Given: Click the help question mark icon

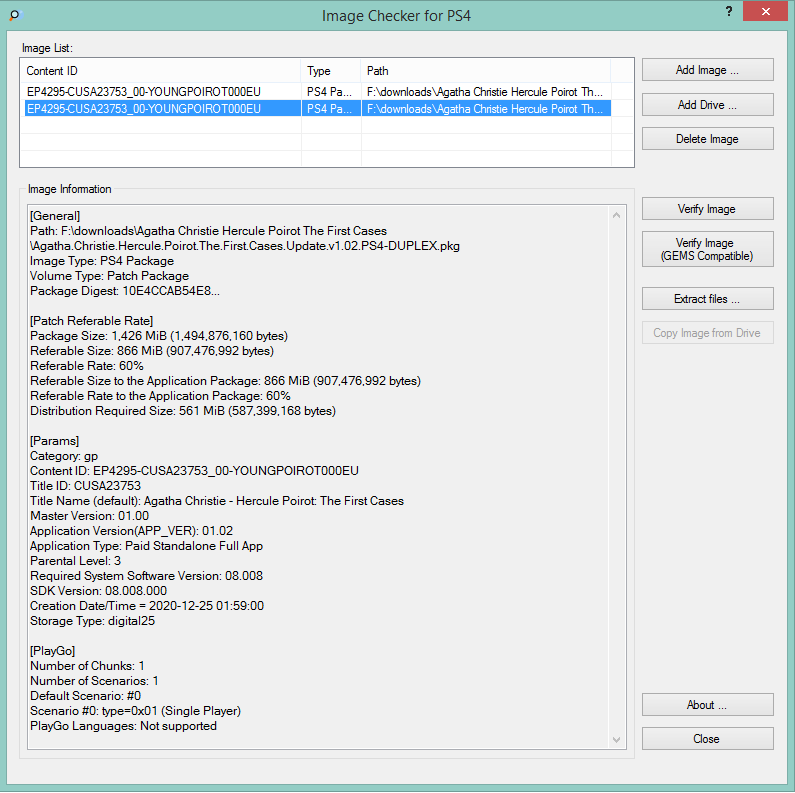Looking at the screenshot, I should coord(729,11).
